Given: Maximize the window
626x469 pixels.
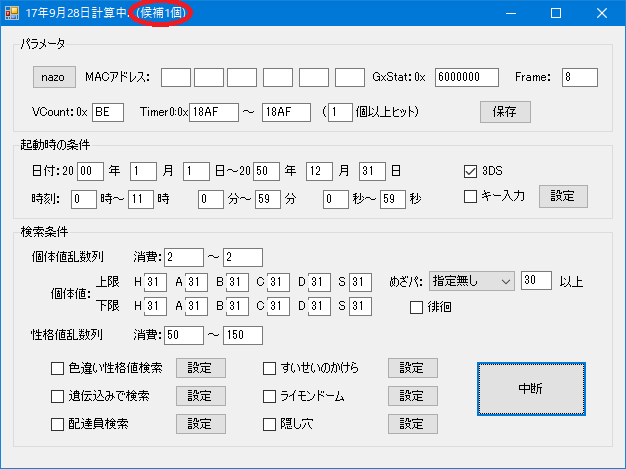Looking at the screenshot, I should click(x=556, y=13).
